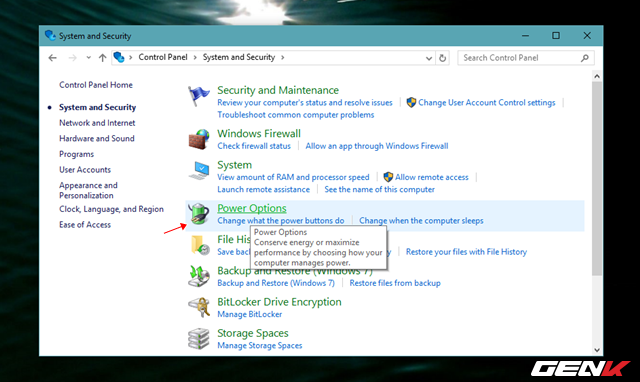Image resolution: width=640 pixels, height=382 pixels.
Task: Open Storage Spaces heading link
Action: pos(253,333)
